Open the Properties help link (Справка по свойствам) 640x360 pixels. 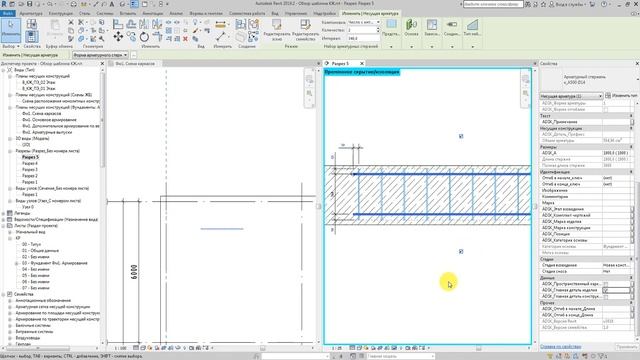click(560, 347)
